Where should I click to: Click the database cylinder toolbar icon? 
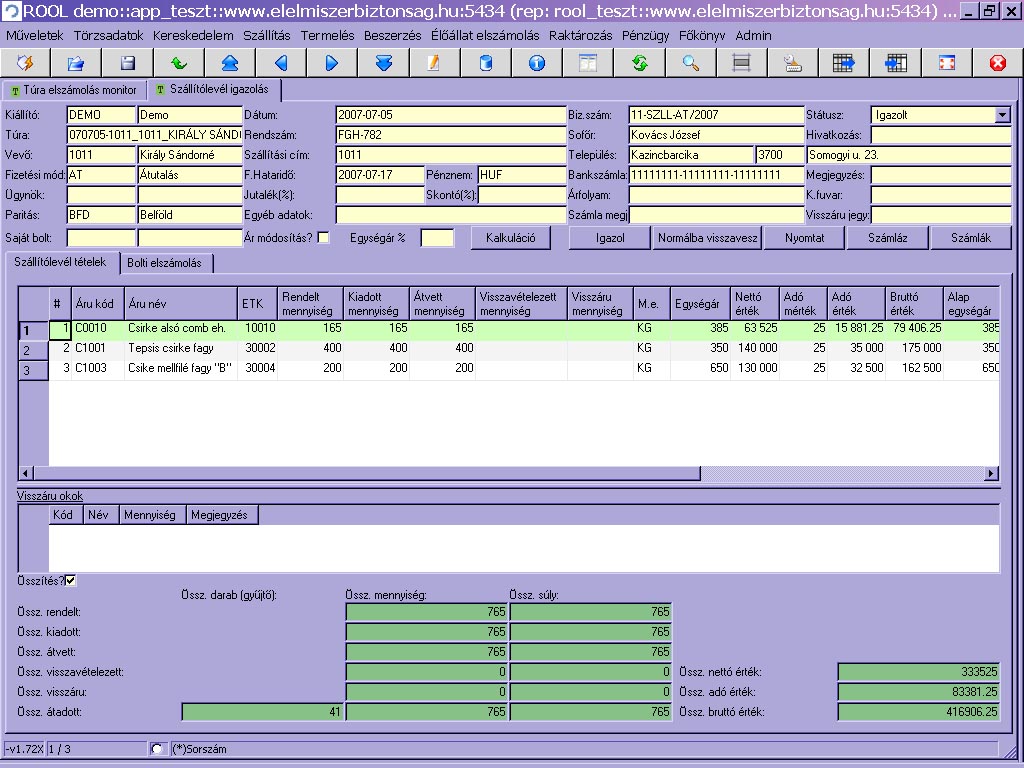[486, 63]
